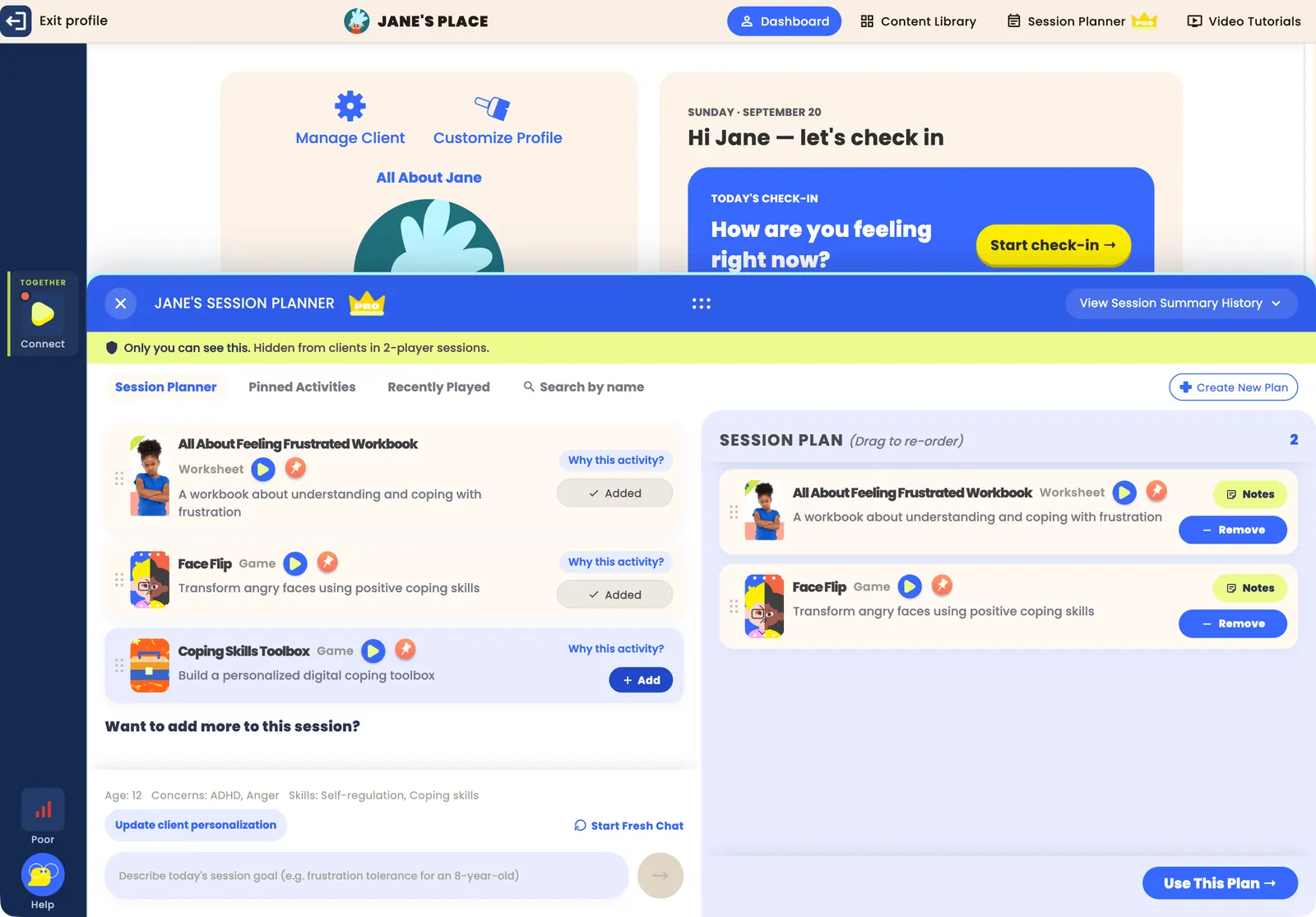Expand Why this activity for Face Flip
This screenshot has width=1316, height=917.
[616, 562]
